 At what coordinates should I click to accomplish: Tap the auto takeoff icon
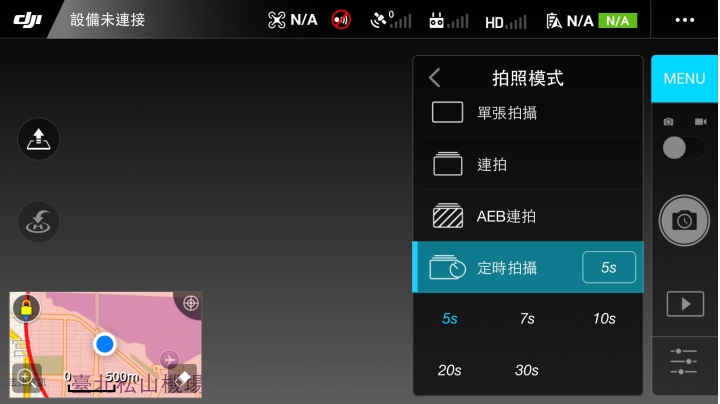click(39, 139)
